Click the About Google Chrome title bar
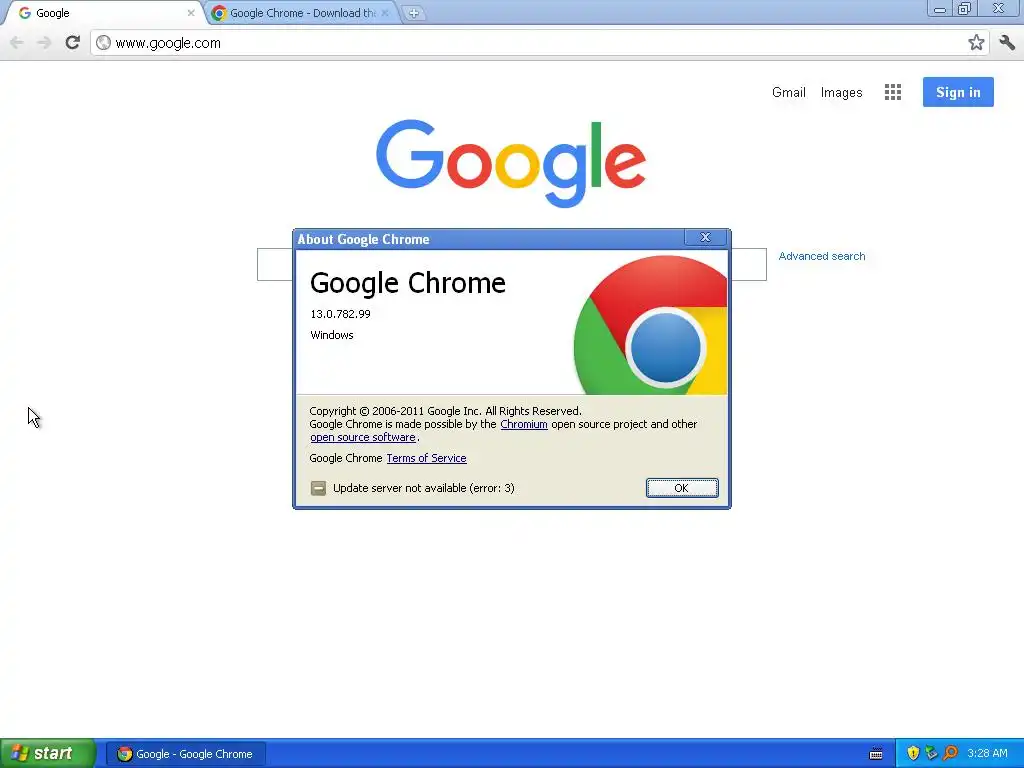Screen dimensions: 1024x768 click(490, 239)
